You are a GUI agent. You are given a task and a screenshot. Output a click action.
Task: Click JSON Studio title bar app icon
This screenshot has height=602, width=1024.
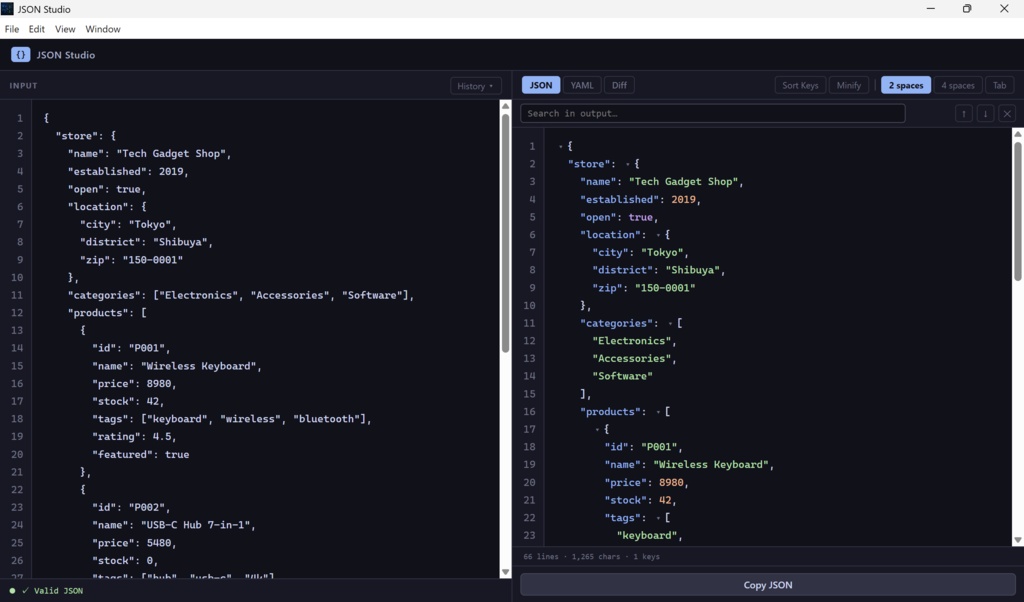coord(7,8)
